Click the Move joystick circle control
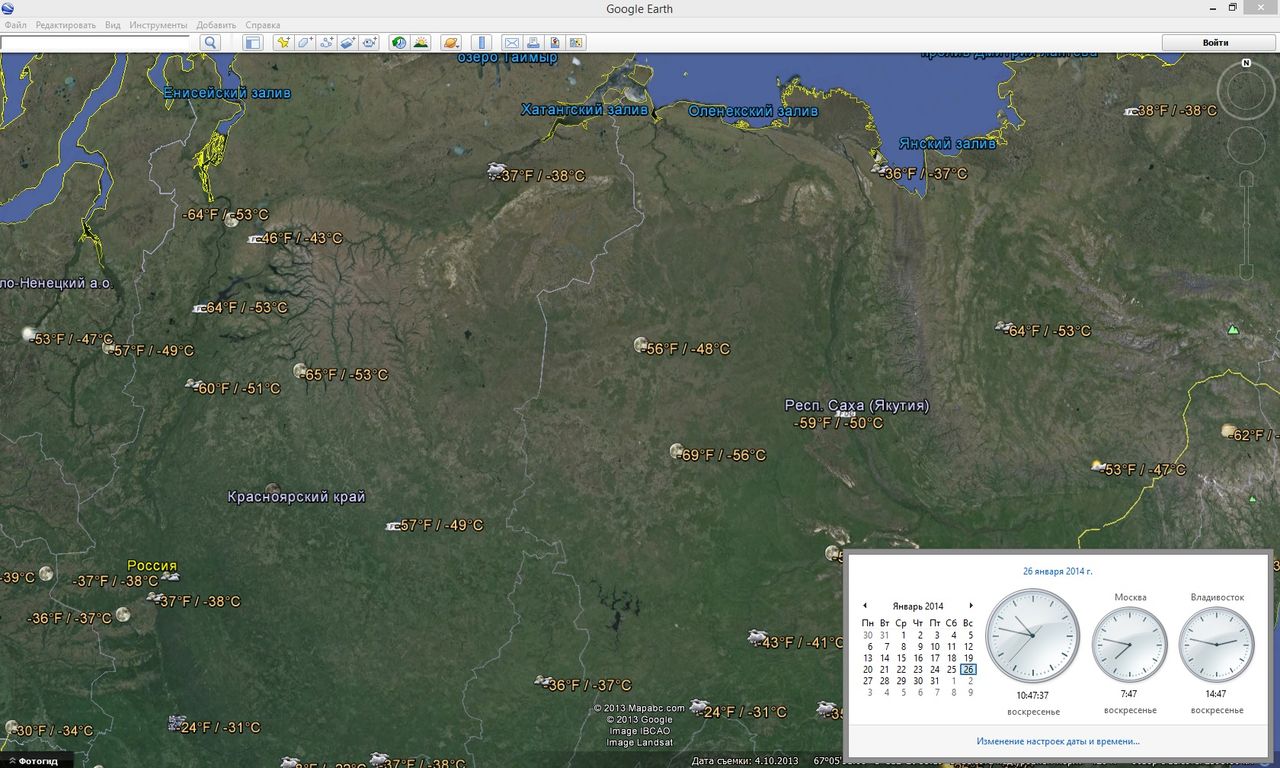 [1246, 146]
